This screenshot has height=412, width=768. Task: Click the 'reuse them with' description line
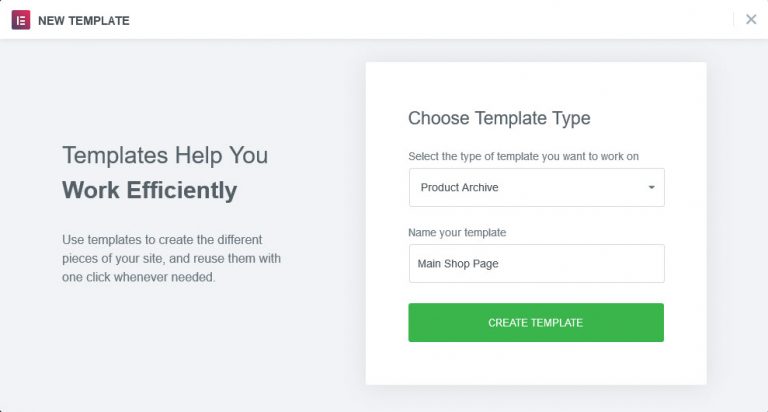pyautogui.click(x=171, y=258)
